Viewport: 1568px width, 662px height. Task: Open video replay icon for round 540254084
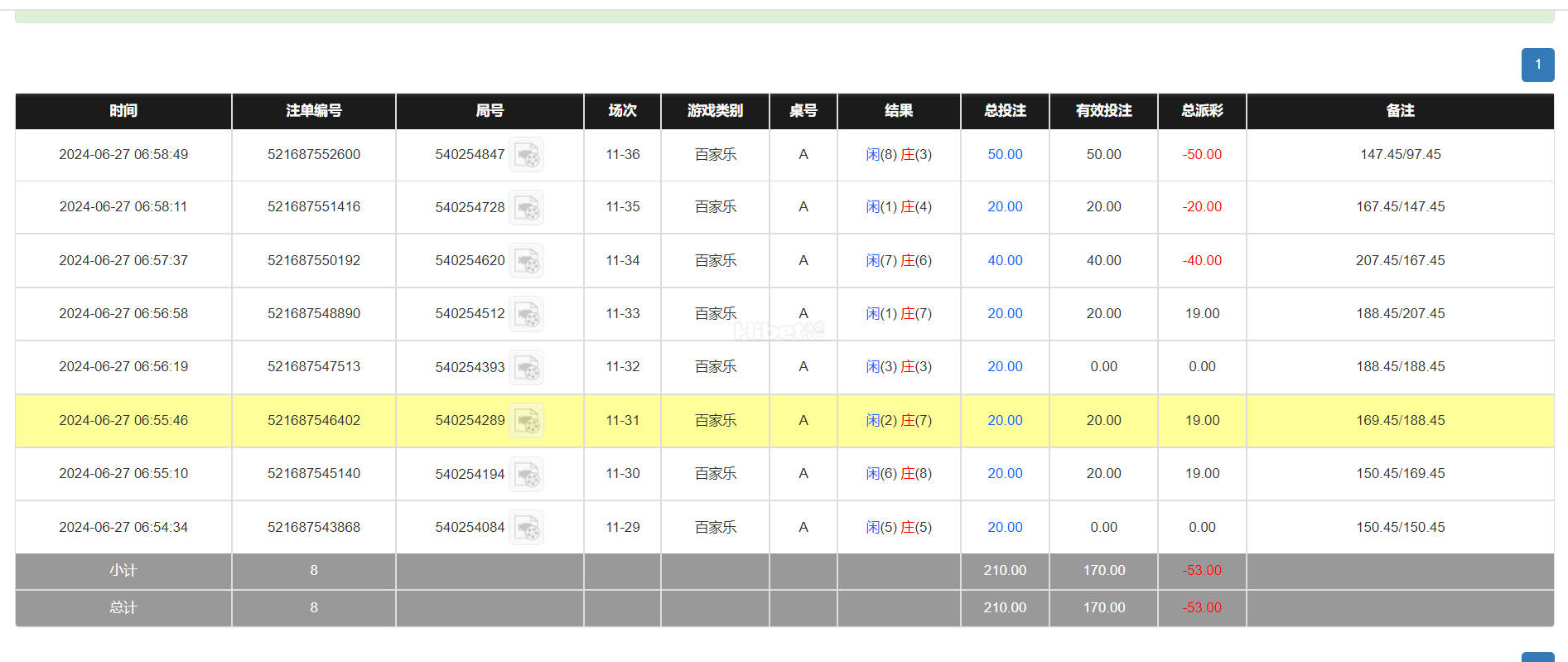pos(527,528)
